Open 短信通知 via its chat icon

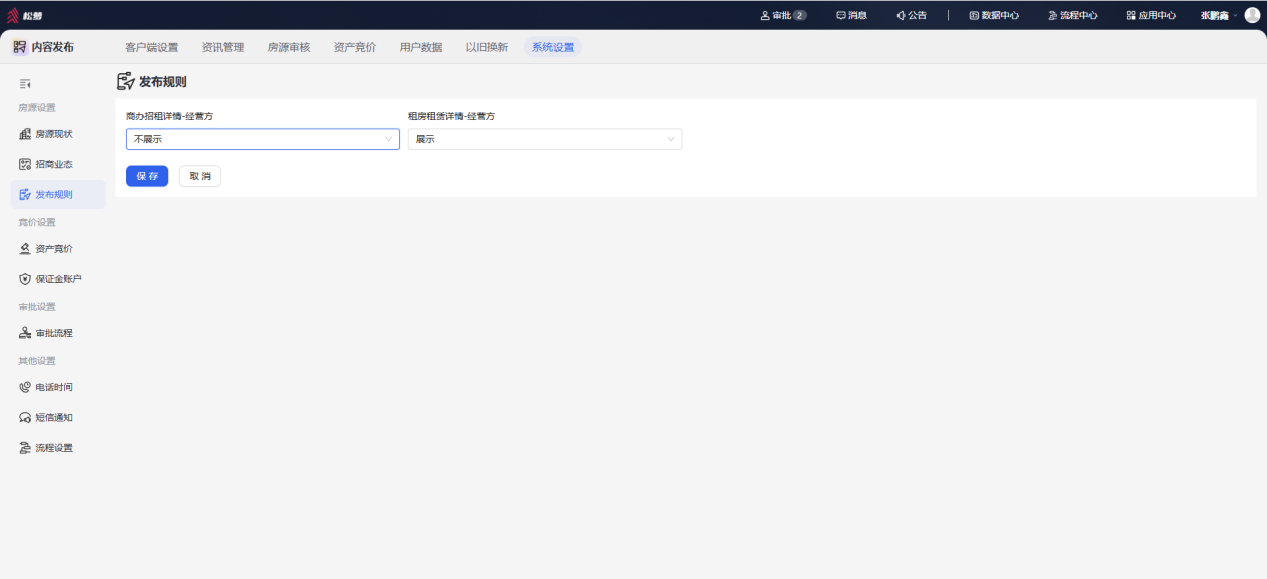pyautogui.click(x=25, y=418)
